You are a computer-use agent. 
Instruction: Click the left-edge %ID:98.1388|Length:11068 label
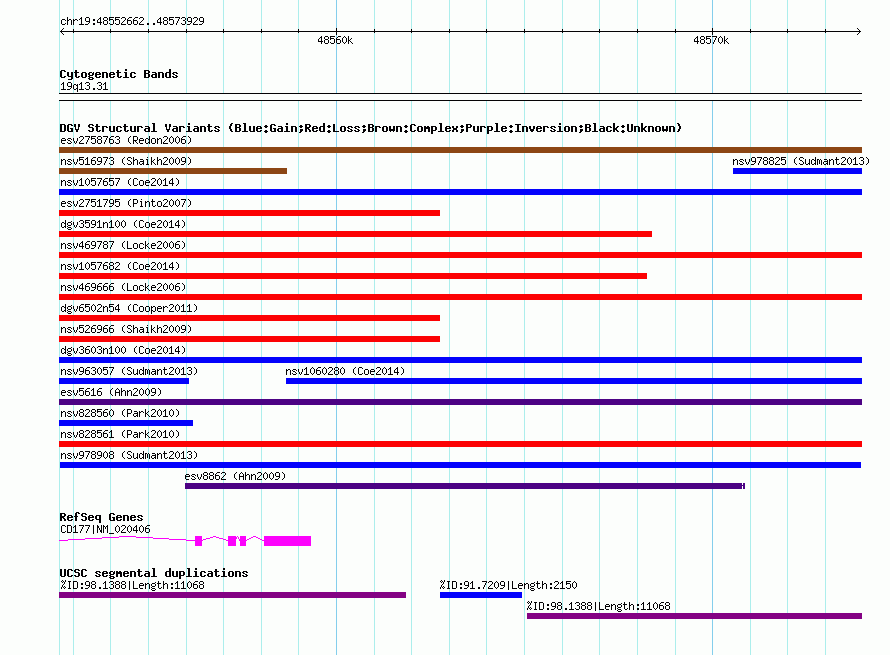[x=132, y=585]
